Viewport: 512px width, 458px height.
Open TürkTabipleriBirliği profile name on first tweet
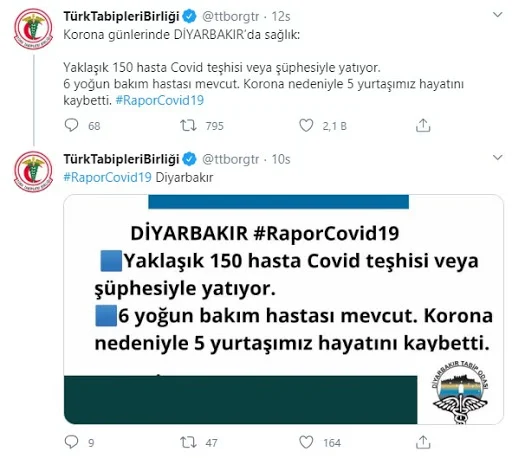click(x=121, y=16)
